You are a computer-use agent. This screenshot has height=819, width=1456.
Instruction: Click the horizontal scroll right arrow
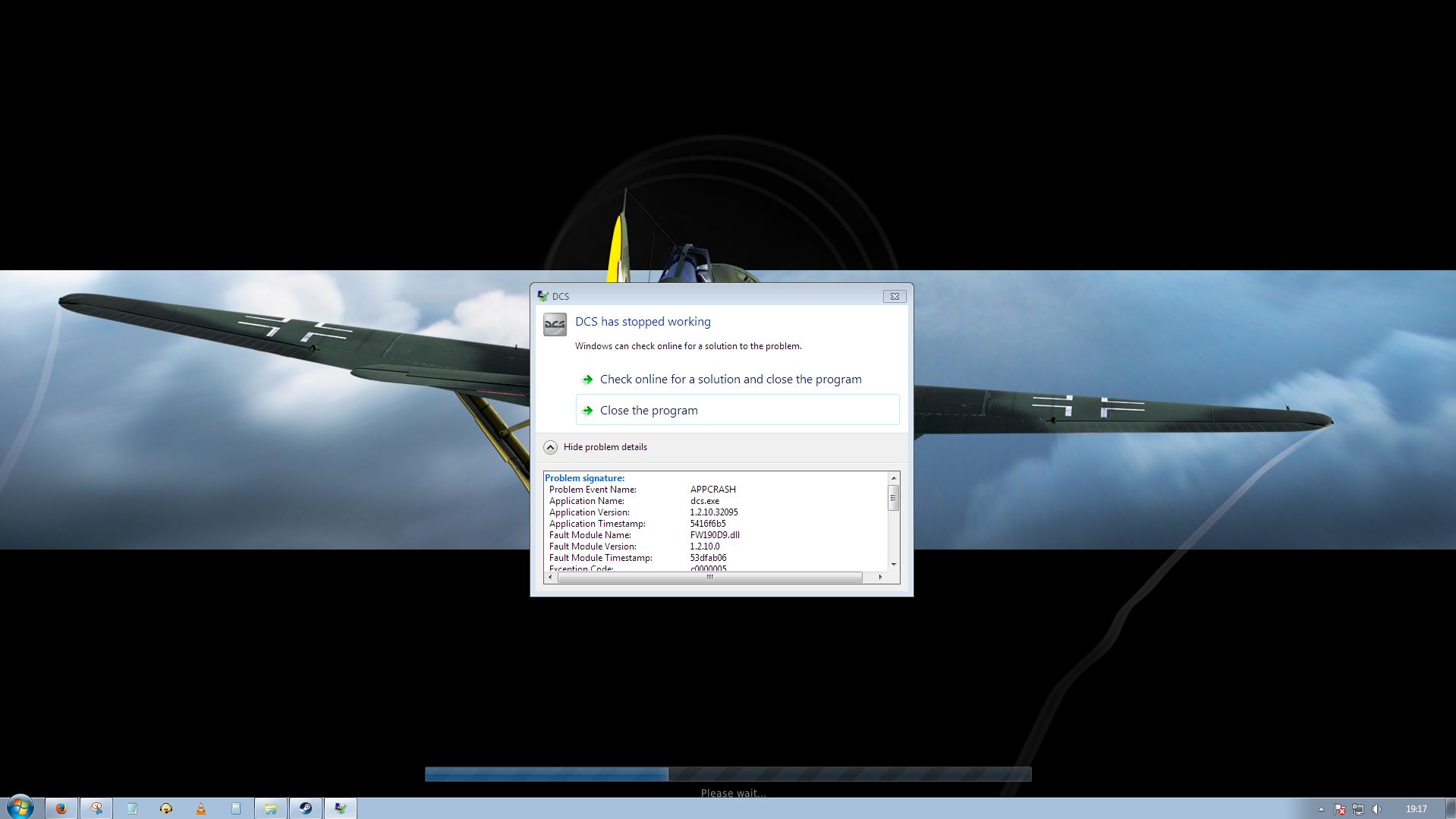(x=880, y=578)
